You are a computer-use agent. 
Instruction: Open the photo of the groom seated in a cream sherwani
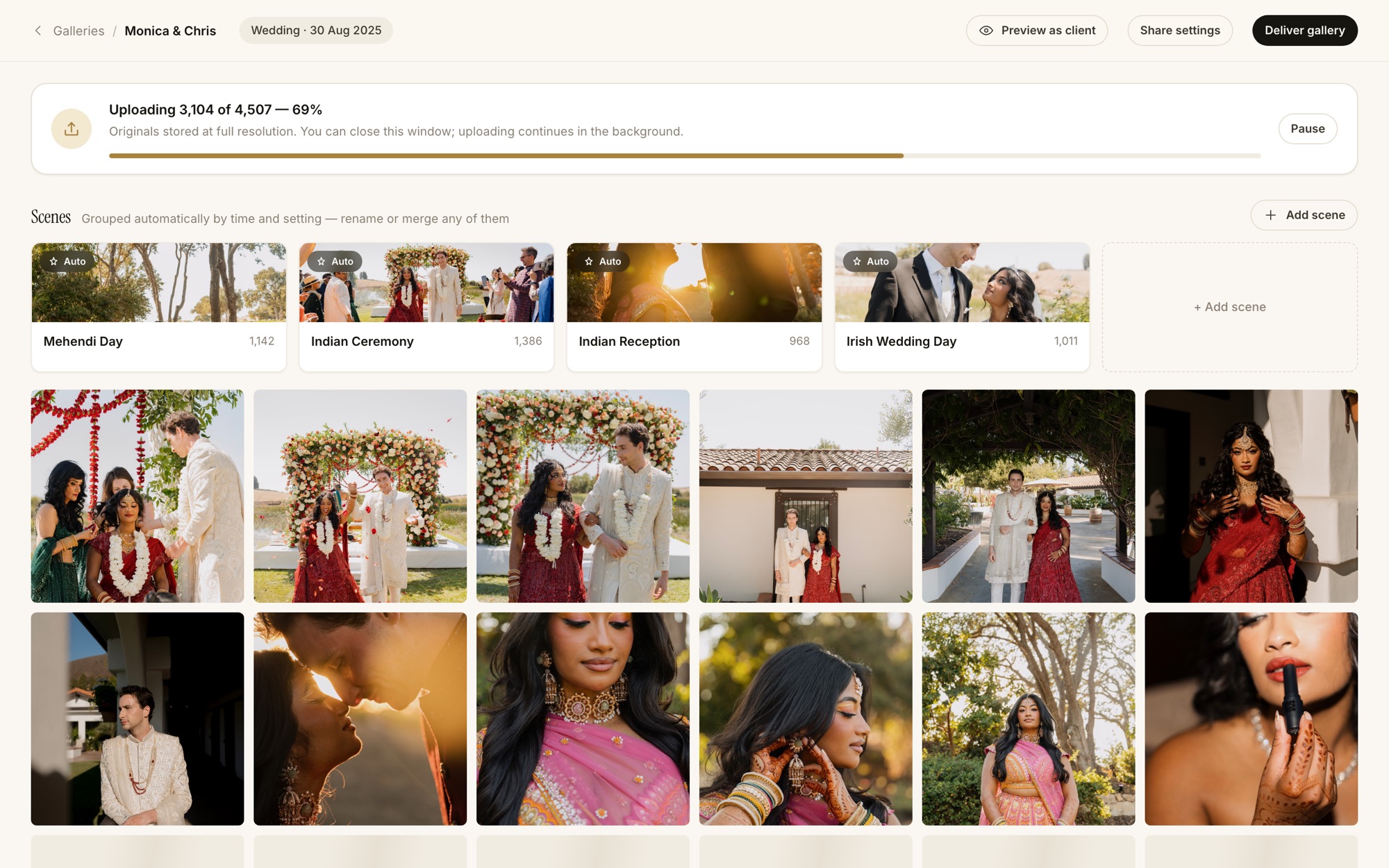pyautogui.click(x=138, y=719)
